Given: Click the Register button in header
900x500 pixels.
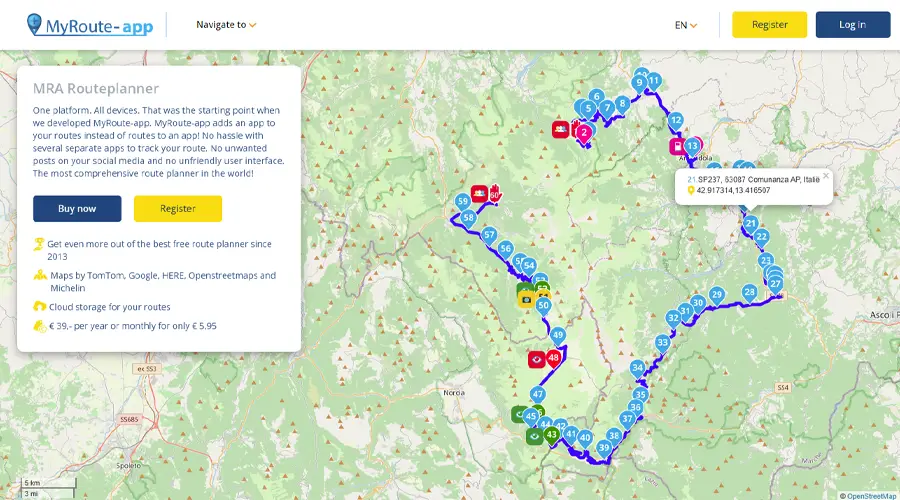Looking at the screenshot, I should [x=769, y=25].
